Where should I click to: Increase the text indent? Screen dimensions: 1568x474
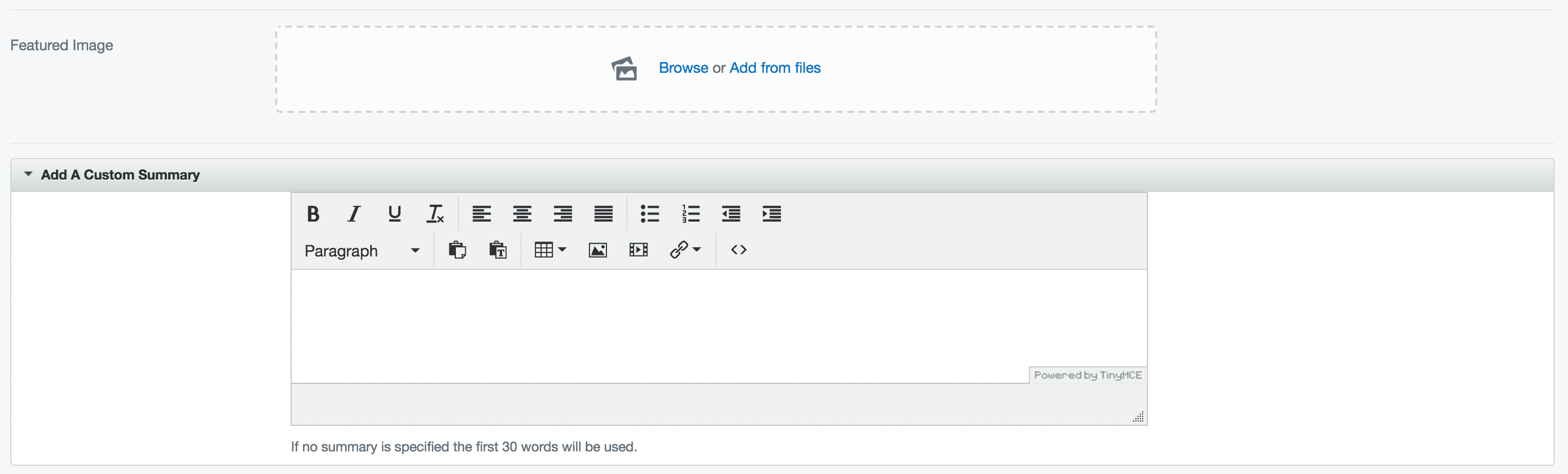[772, 213]
